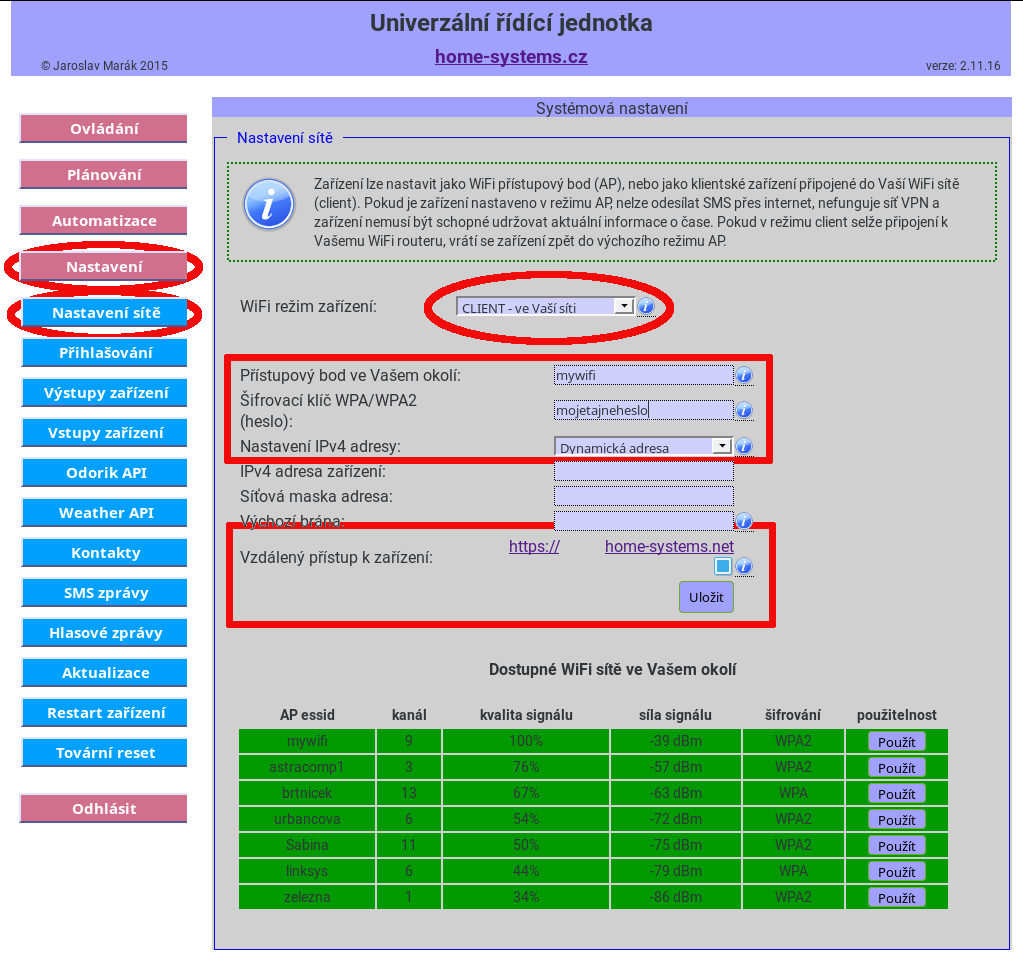Click info icon next to remote access checkbox
Image resolution: width=1023 pixels, height=957 pixels.
point(743,567)
